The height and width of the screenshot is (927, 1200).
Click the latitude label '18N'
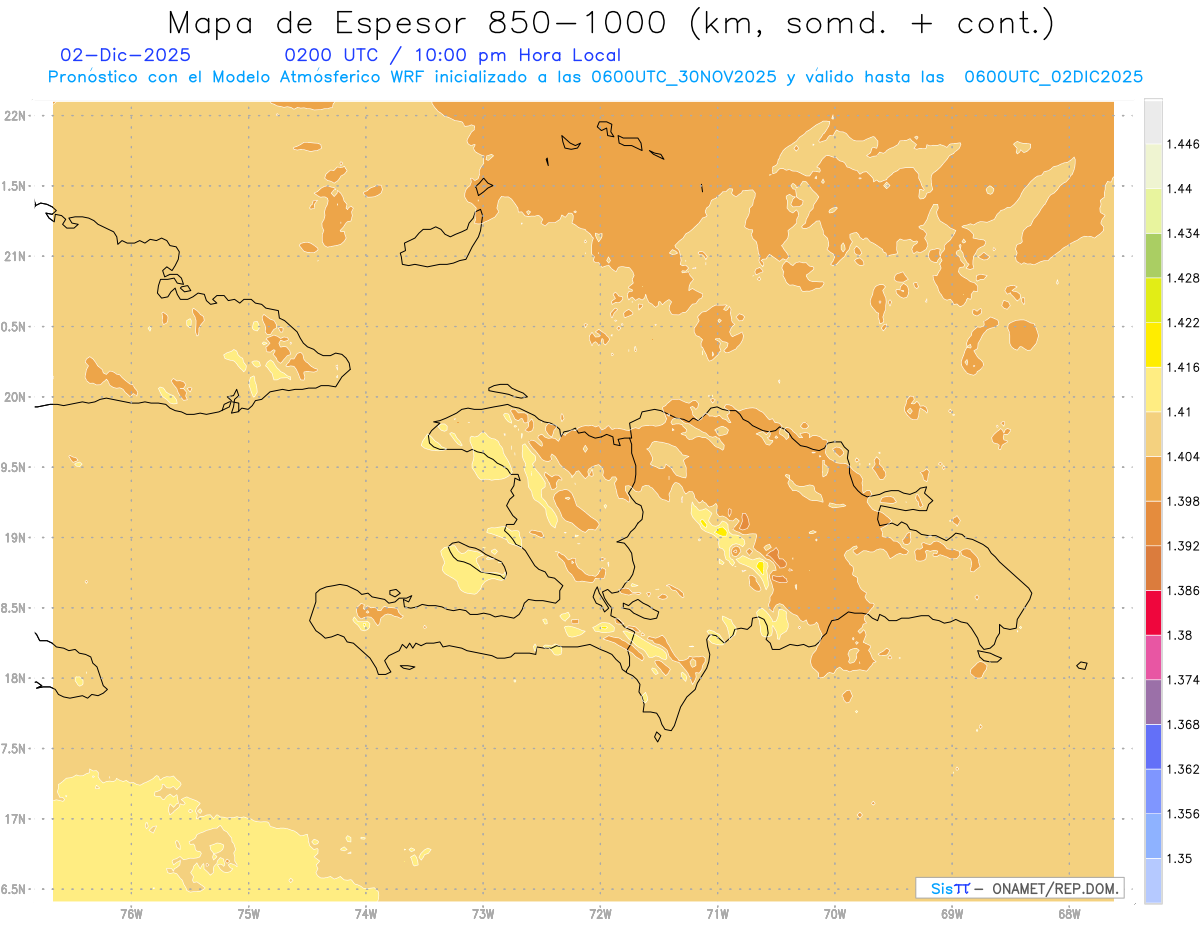click(x=16, y=679)
